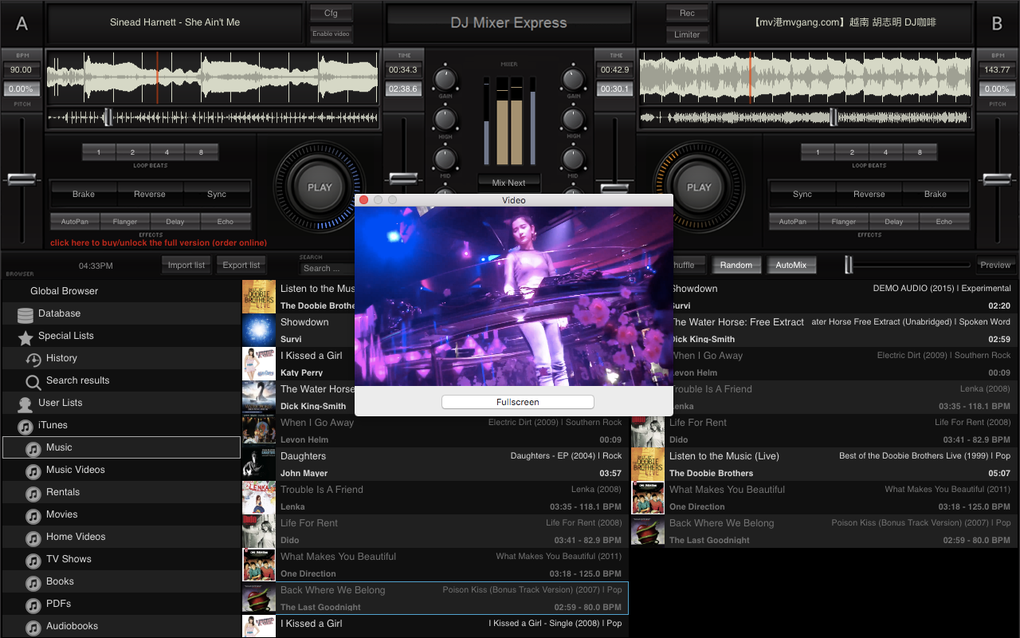Viewport: 1020px width, 638px height.
Task: Click Fullscreen in the Video window
Action: pyautogui.click(x=517, y=402)
